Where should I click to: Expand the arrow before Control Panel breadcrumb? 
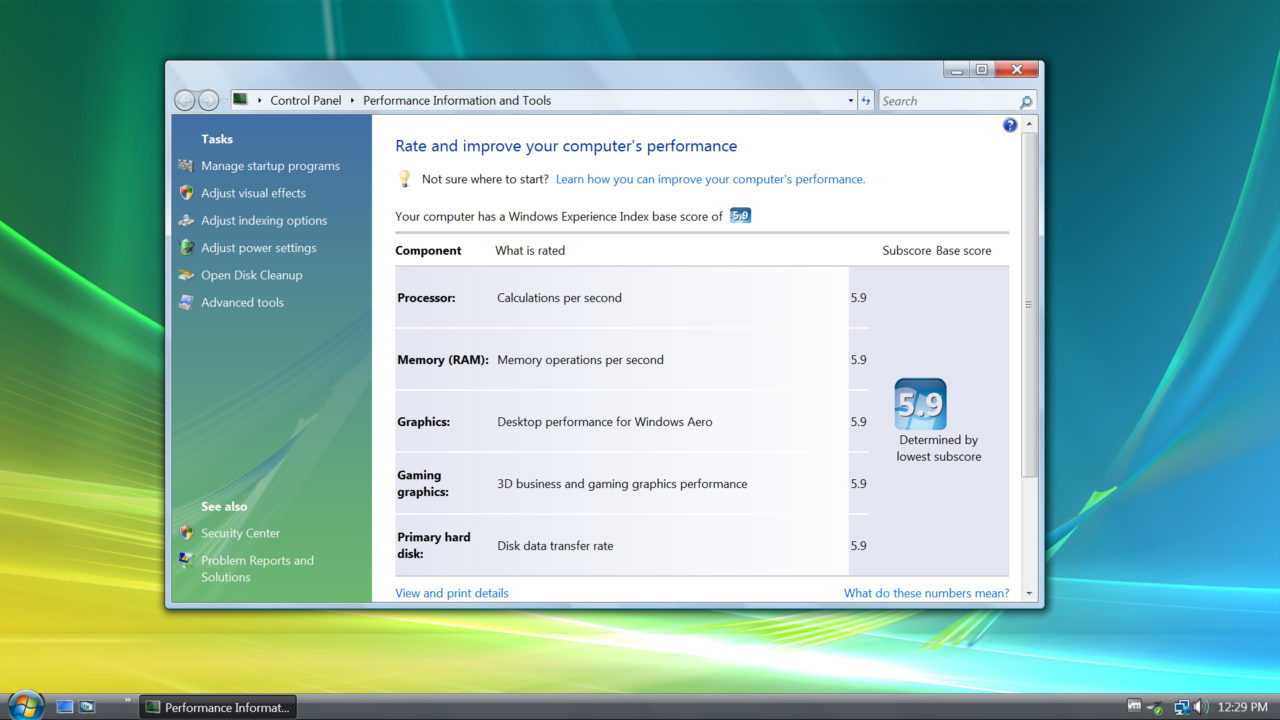[259, 100]
